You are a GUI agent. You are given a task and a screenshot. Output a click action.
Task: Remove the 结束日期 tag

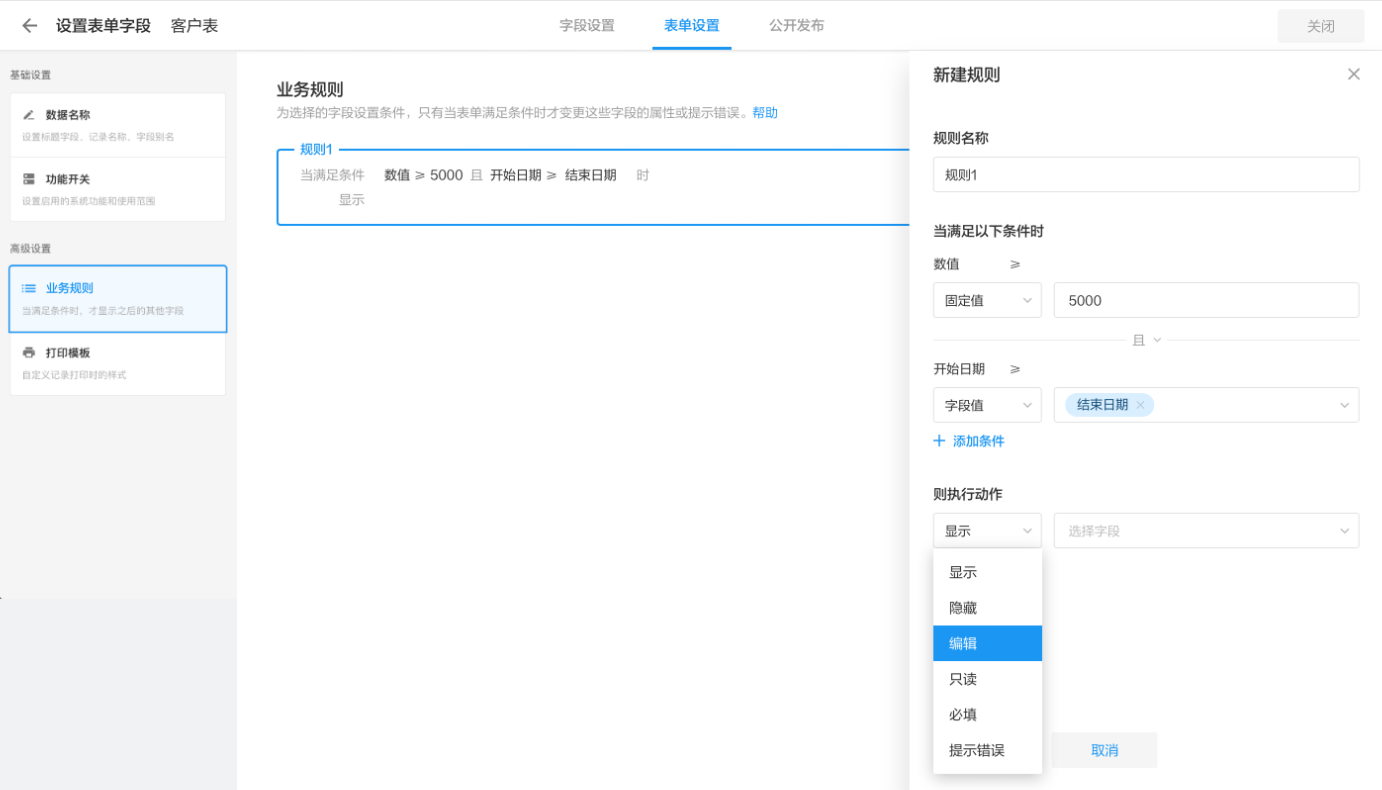click(1140, 405)
